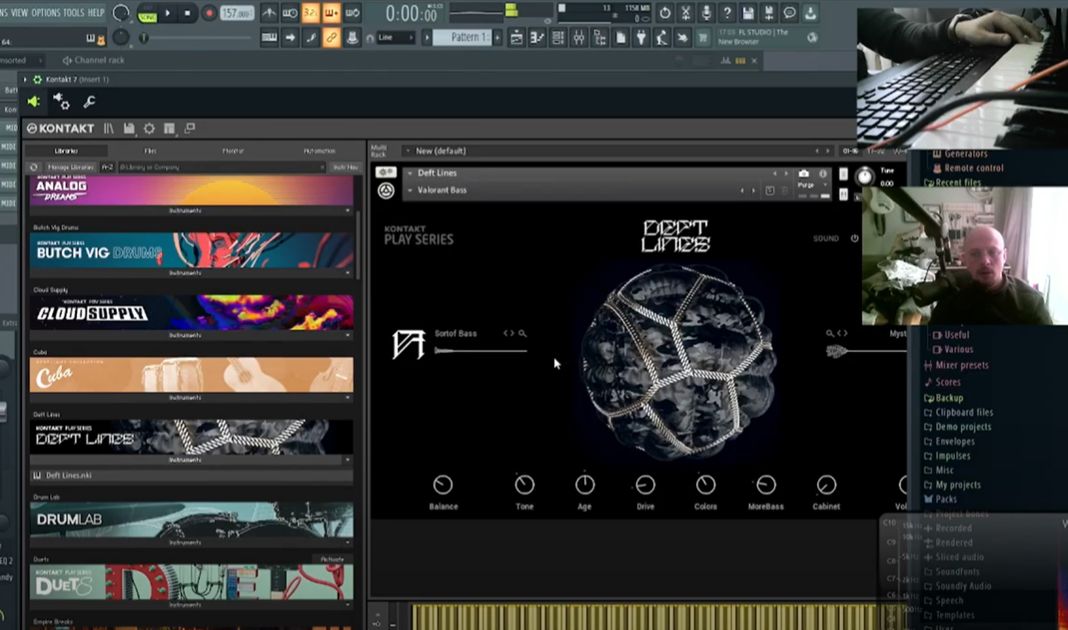This screenshot has width=1068, height=630.
Task: Click the camera snapshot icon
Action: coord(804,173)
